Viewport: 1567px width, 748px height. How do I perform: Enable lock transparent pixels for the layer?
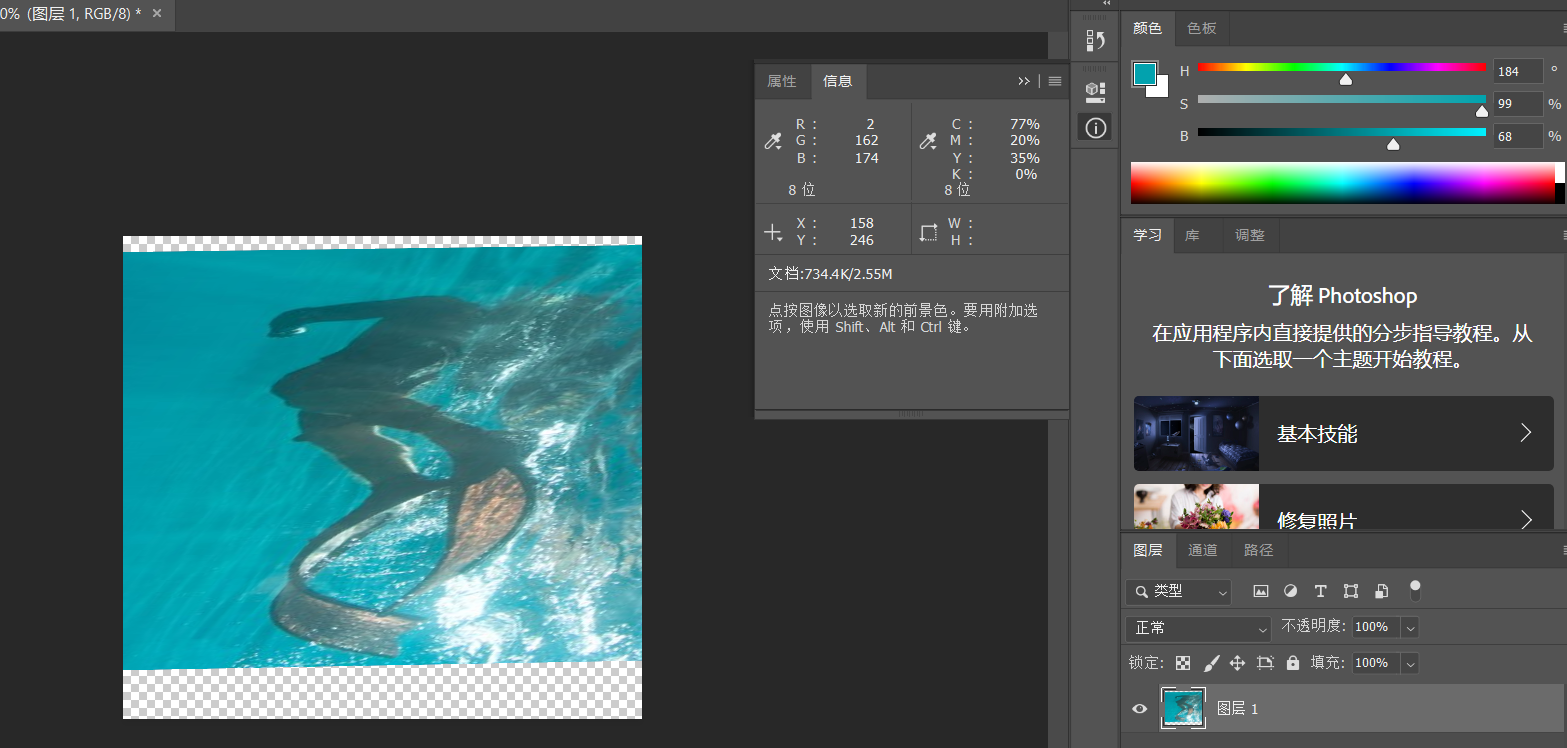1183,663
